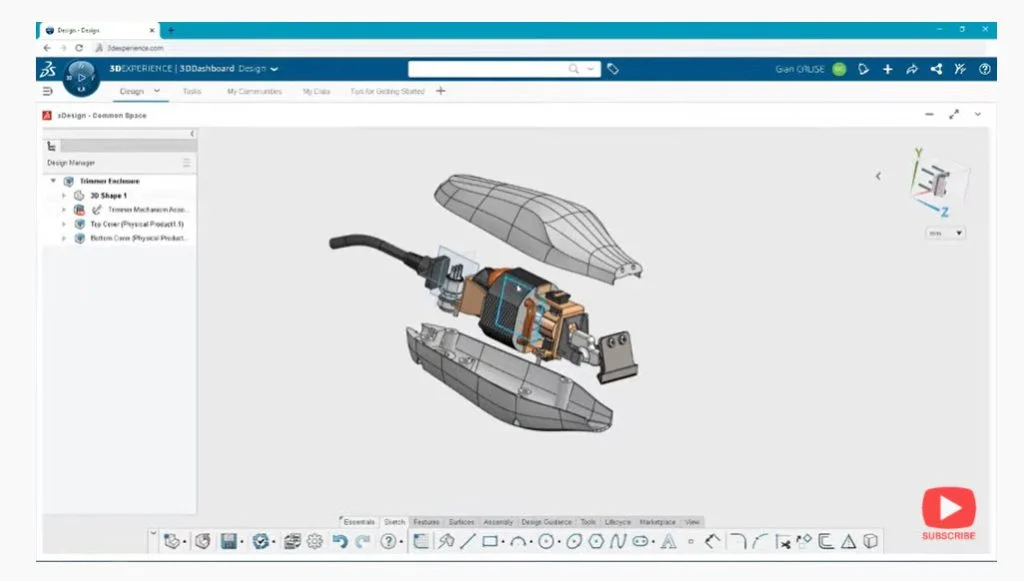This screenshot has height=581, width=1024.
Task: Click the green user status indicator
Action: (839, 69)
